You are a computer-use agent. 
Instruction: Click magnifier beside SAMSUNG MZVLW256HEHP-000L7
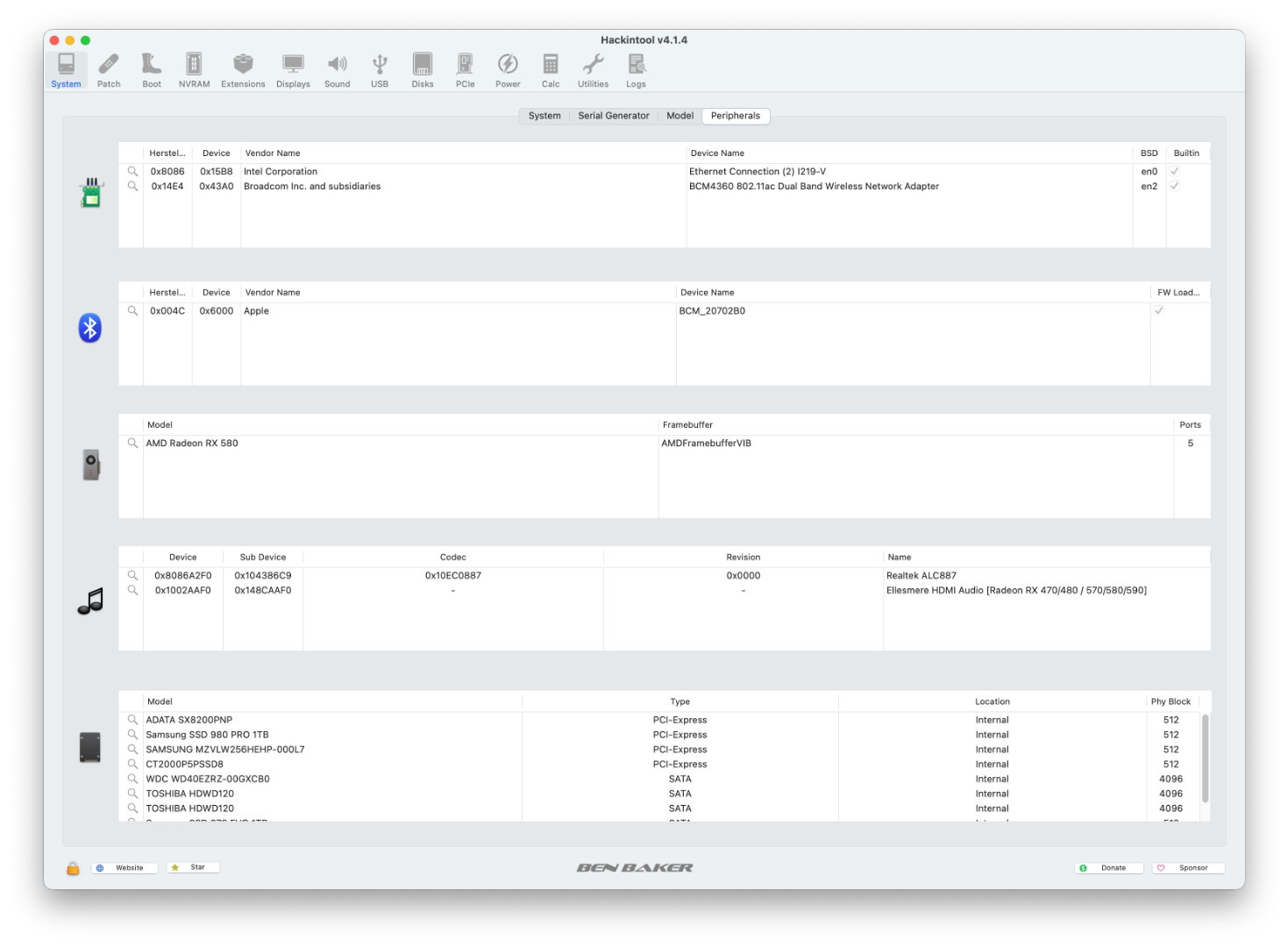pos(132,749)
